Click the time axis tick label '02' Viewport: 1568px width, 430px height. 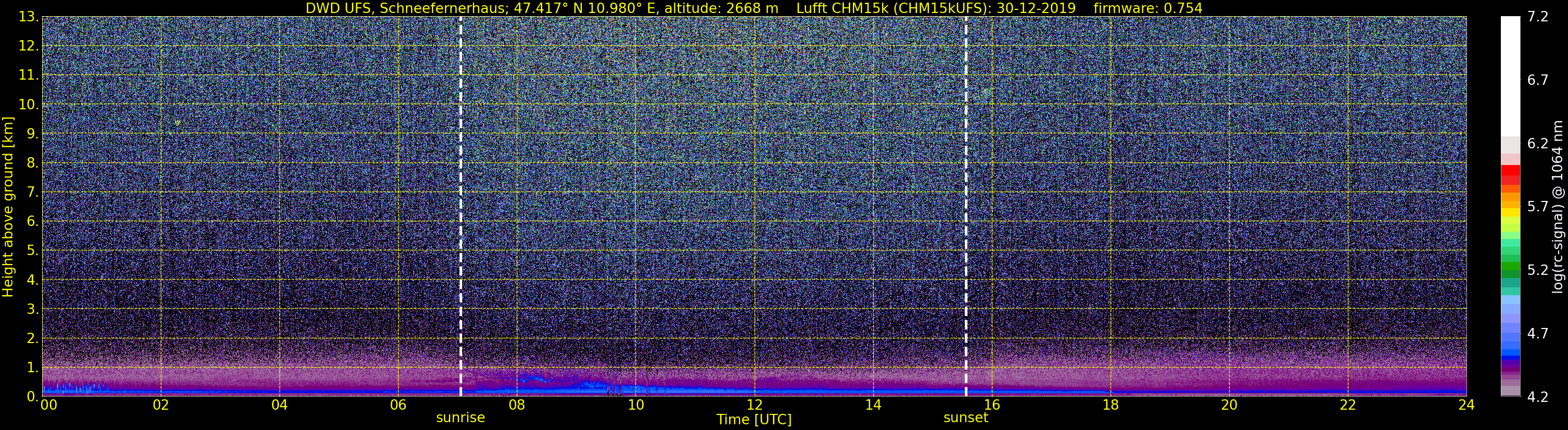point(160,406)
